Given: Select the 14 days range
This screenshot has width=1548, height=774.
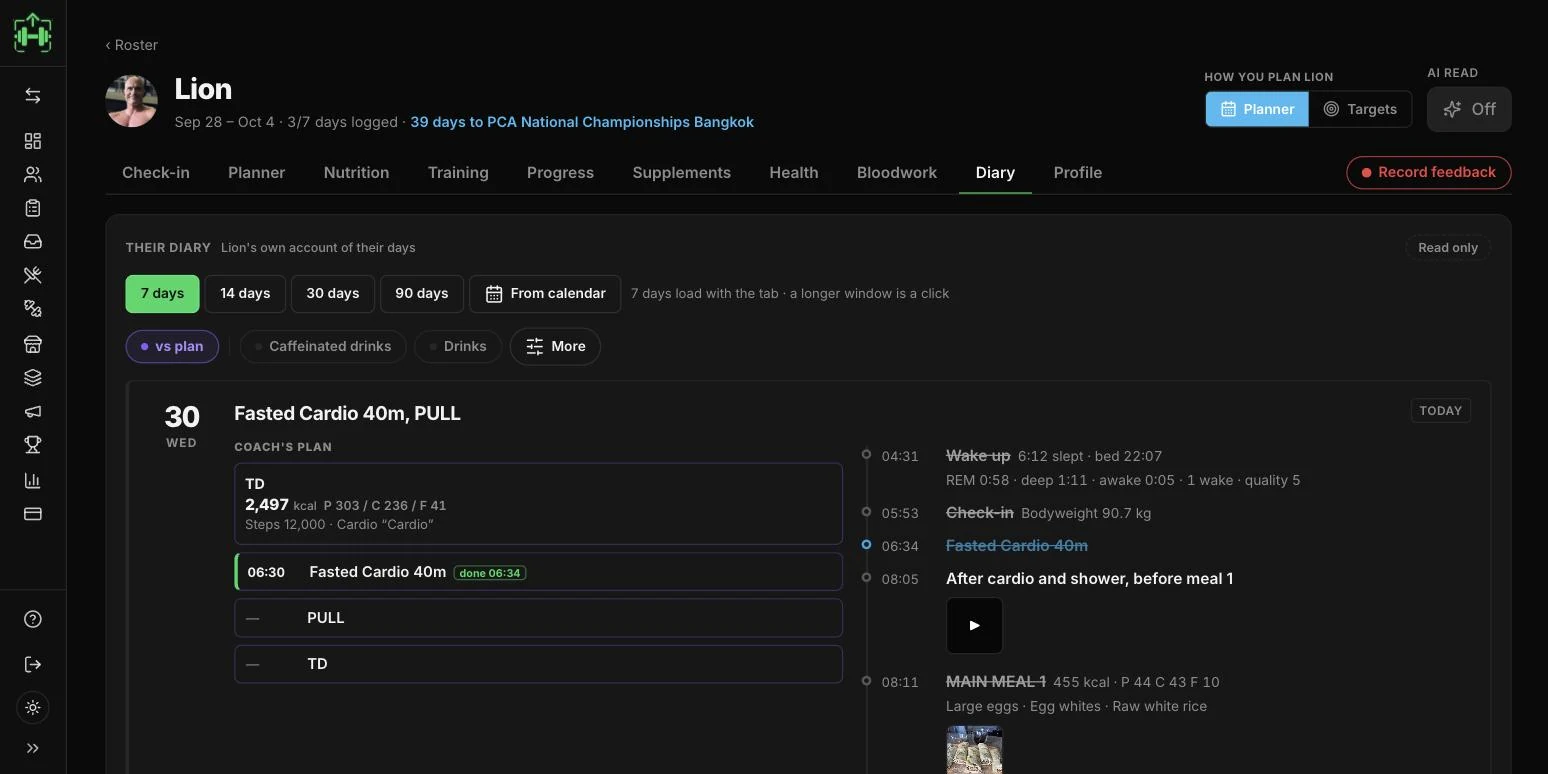Looking at the screenshot, I should click(245, 294).
